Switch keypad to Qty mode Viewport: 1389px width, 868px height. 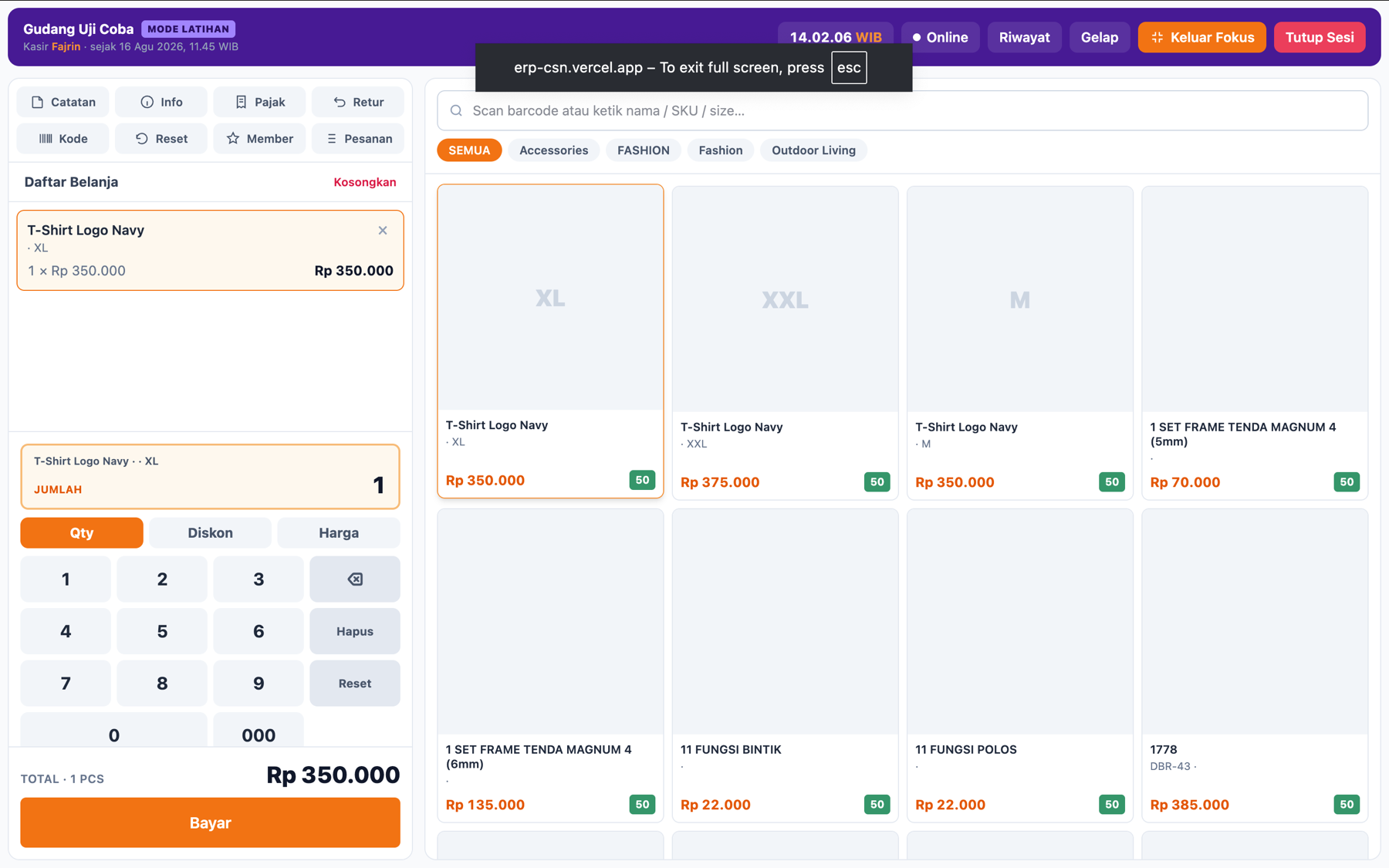click(x=82, y=533)
